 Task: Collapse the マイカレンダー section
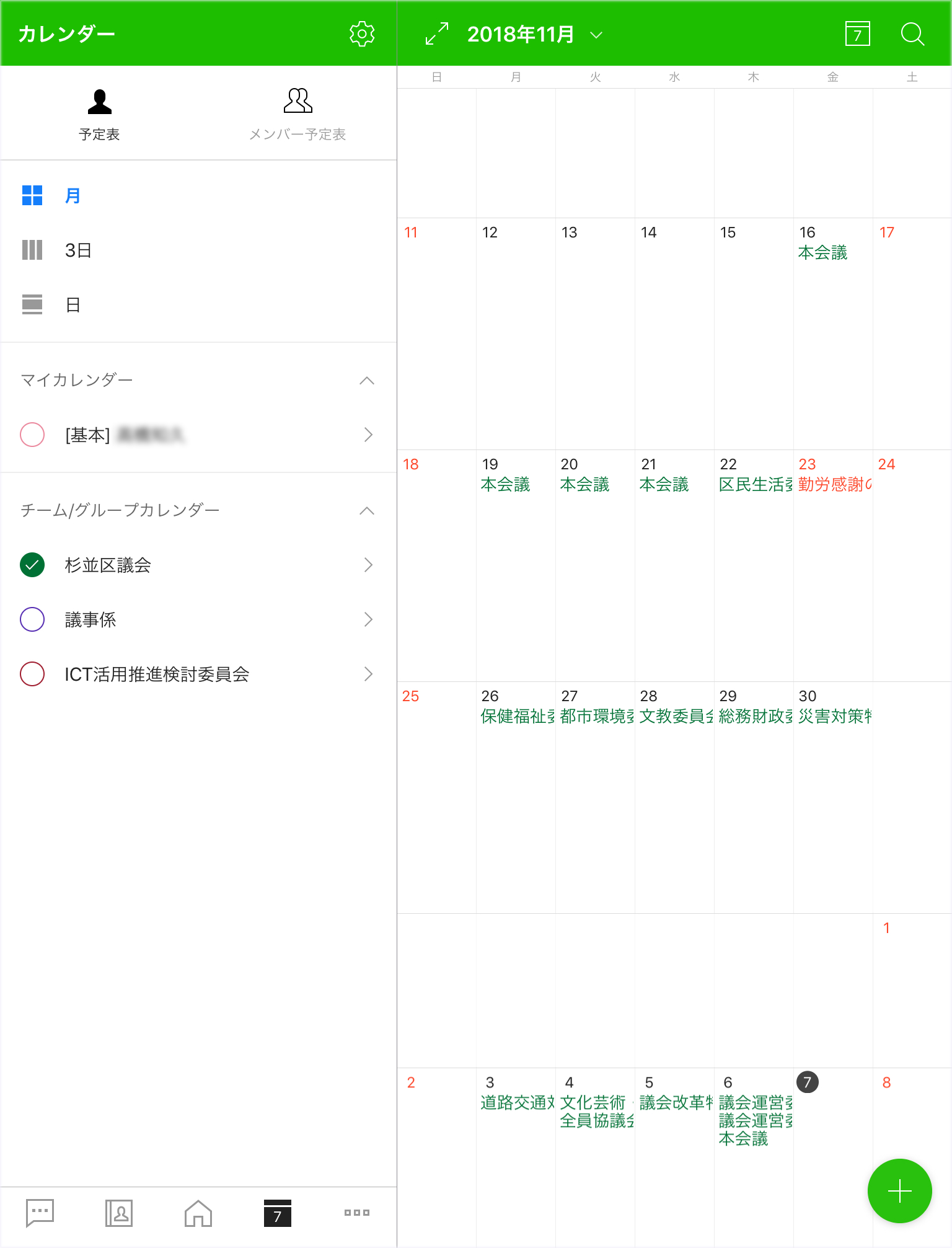(367, 380)
